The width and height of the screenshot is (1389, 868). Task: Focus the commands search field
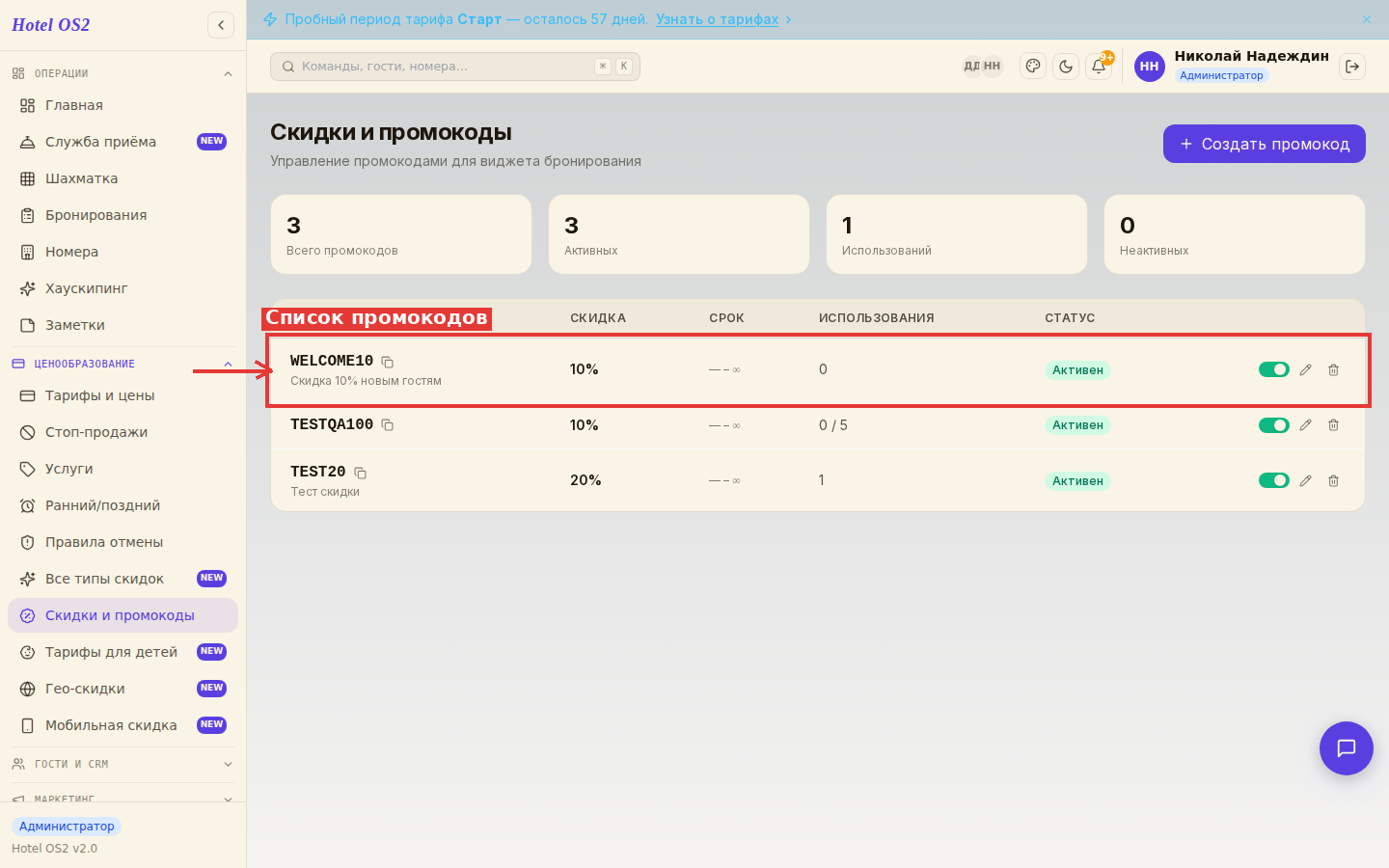[455, 67]
